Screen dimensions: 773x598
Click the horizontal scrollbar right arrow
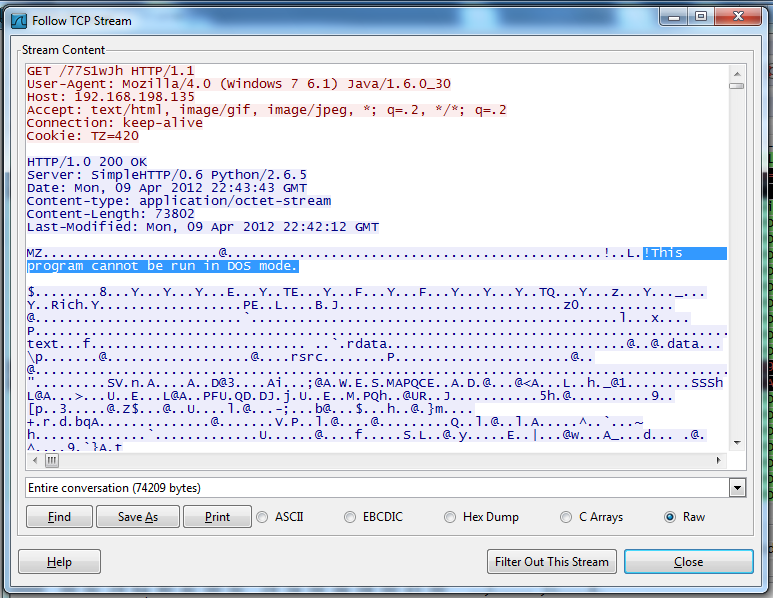tap(718, 460)
